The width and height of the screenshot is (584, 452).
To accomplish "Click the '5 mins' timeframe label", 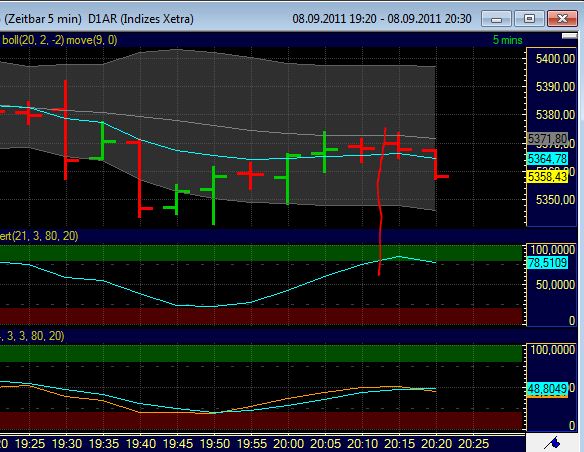I will click(x=507, y=40).
